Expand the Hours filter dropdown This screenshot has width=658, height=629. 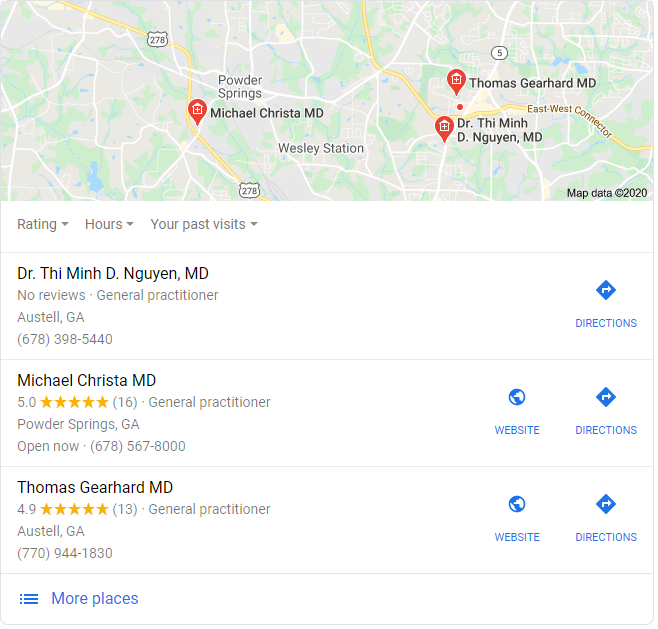tap(109, 224)
